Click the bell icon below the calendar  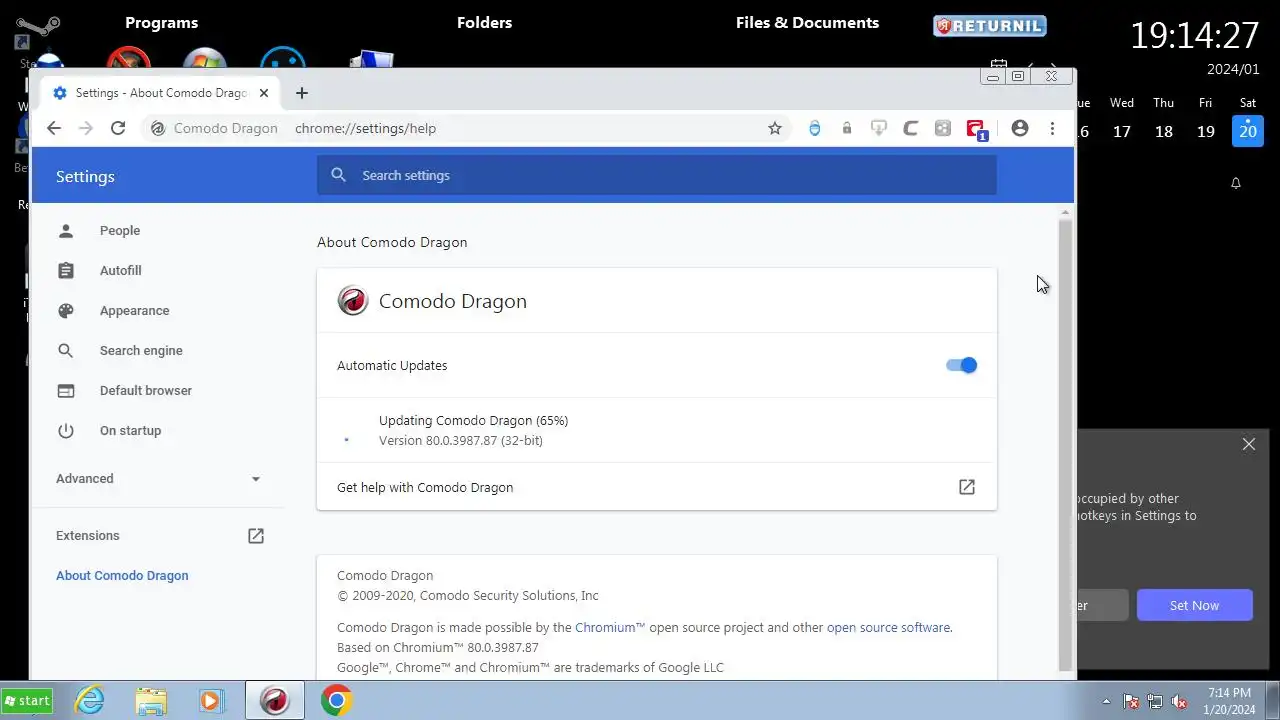1236,183
